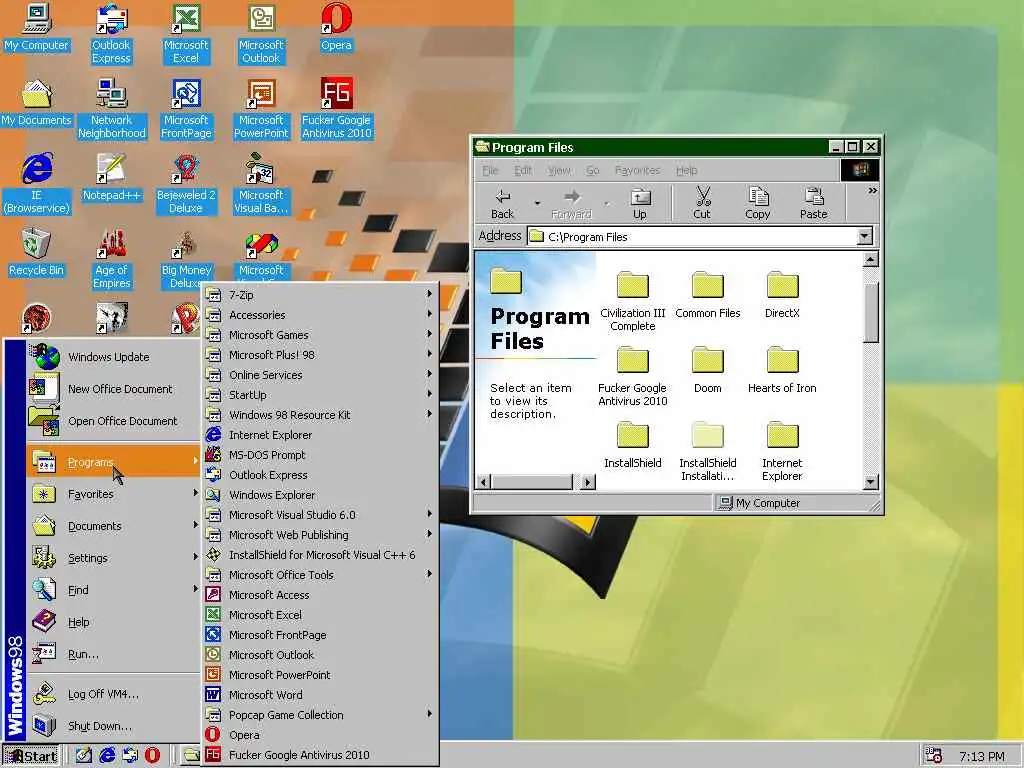Expand the Accessories submenu
The height and width of the screenshot is (768, 1024).
coord(320,315)
